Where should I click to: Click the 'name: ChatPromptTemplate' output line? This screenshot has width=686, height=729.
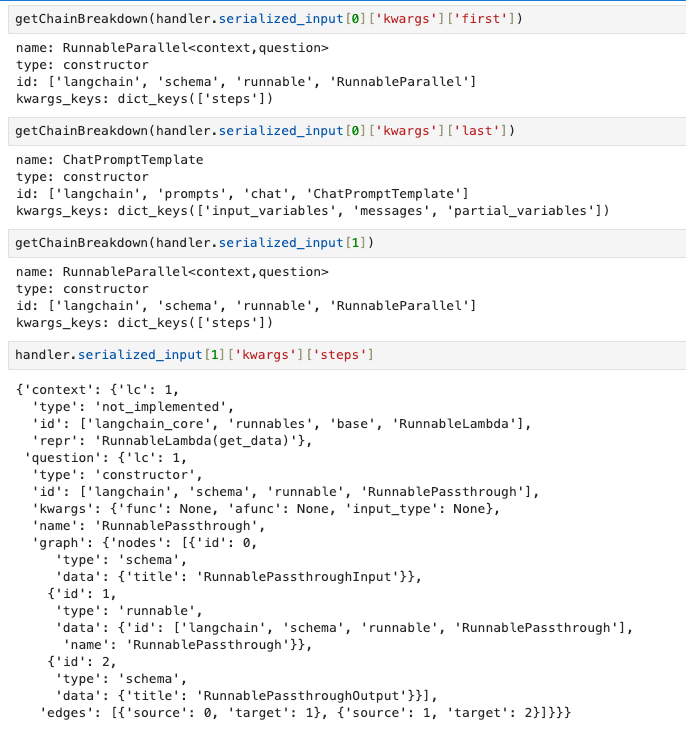click(109, 159)
